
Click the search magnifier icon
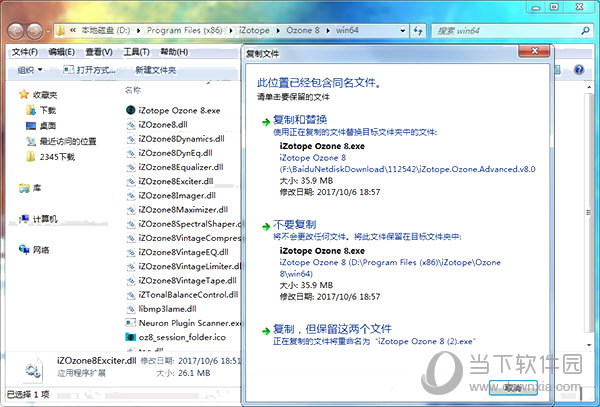[585, 31]
